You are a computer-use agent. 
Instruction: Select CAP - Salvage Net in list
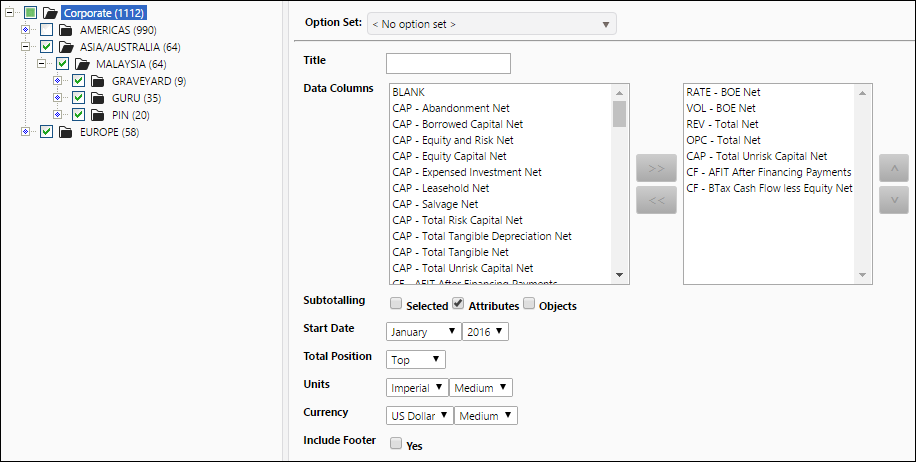(x=435, y=204)
